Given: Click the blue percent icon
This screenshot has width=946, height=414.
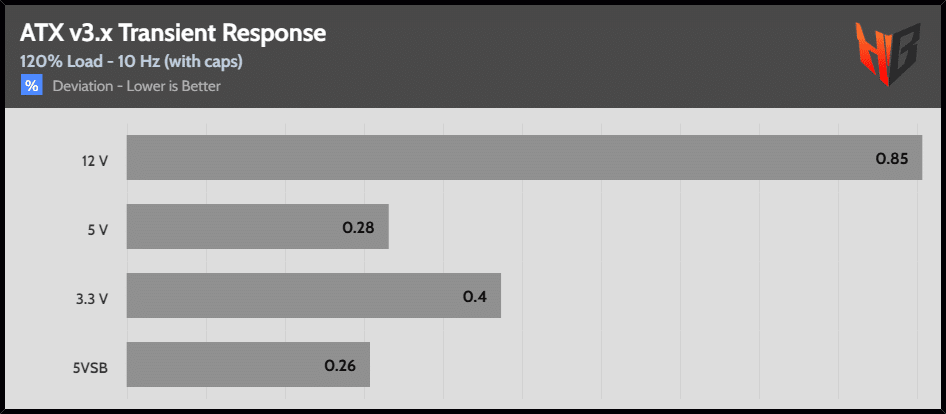Looking at the screenshot, I should tap(31, 85).
